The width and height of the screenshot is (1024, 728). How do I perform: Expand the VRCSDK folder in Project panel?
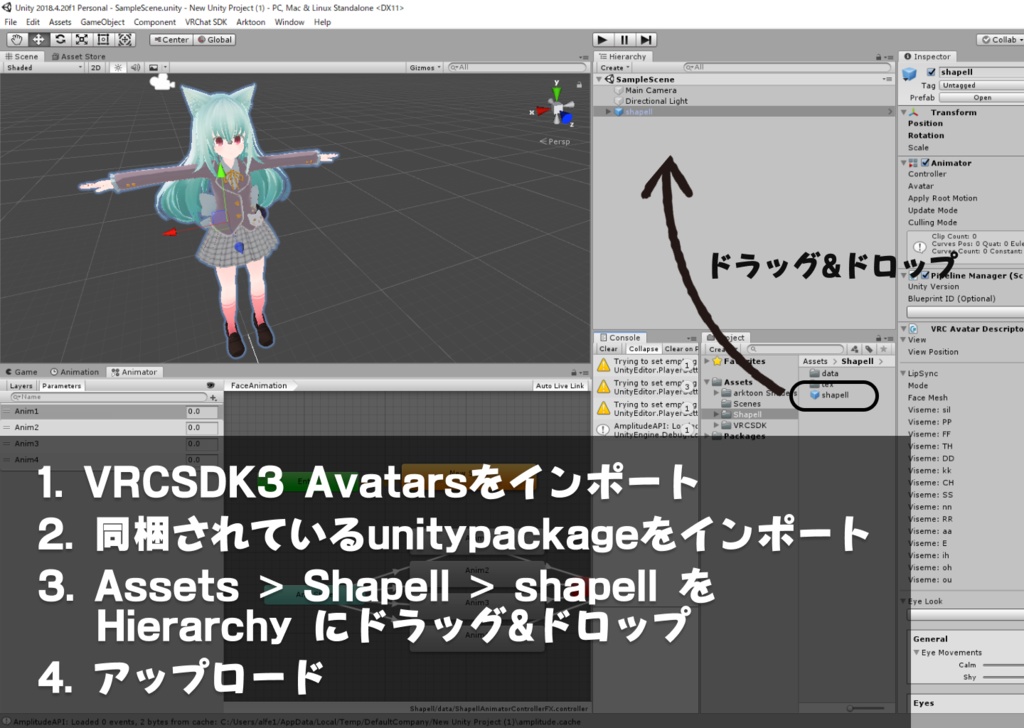(x=716, y=425)
